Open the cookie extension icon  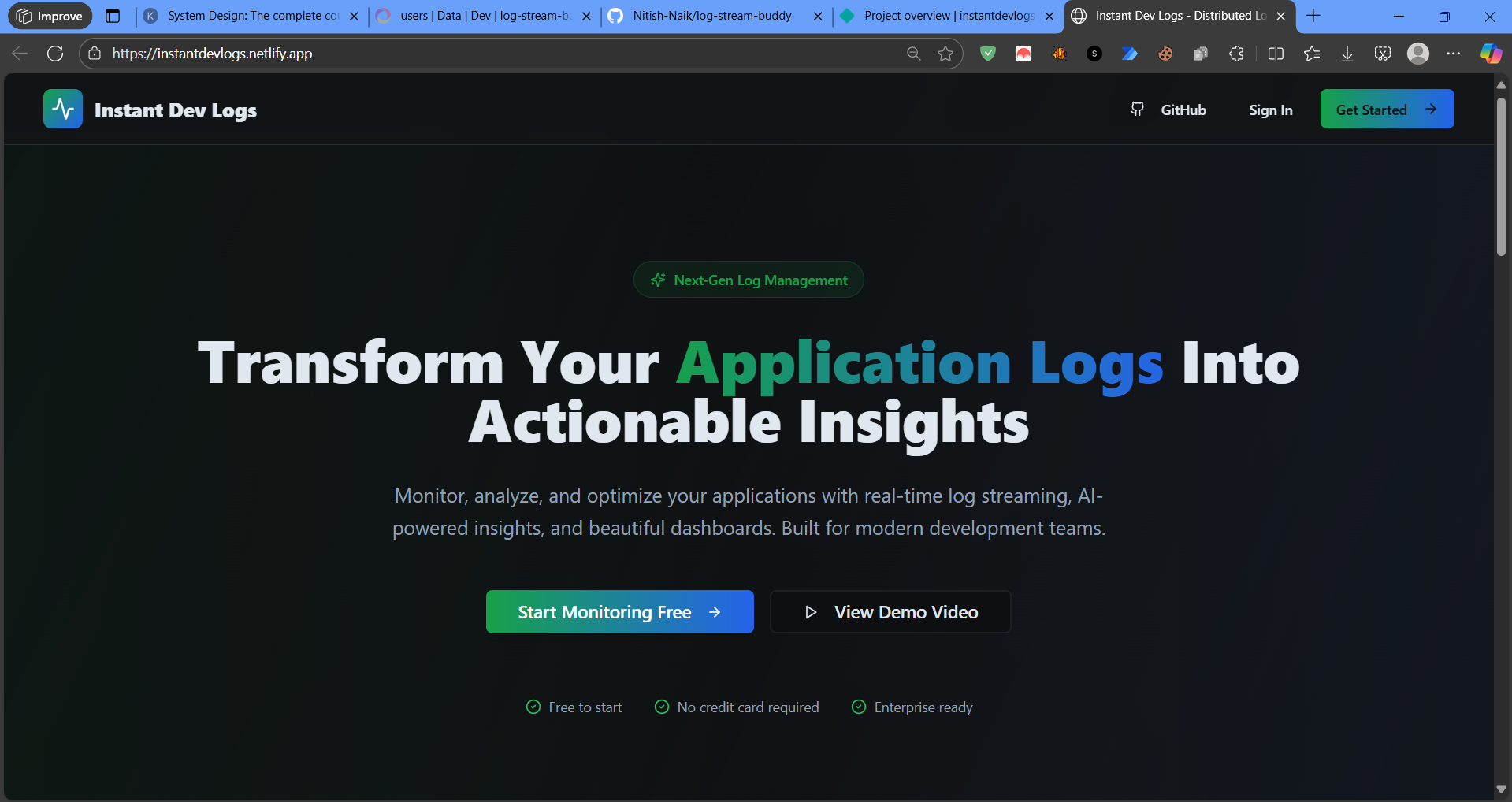(1165, 54)
